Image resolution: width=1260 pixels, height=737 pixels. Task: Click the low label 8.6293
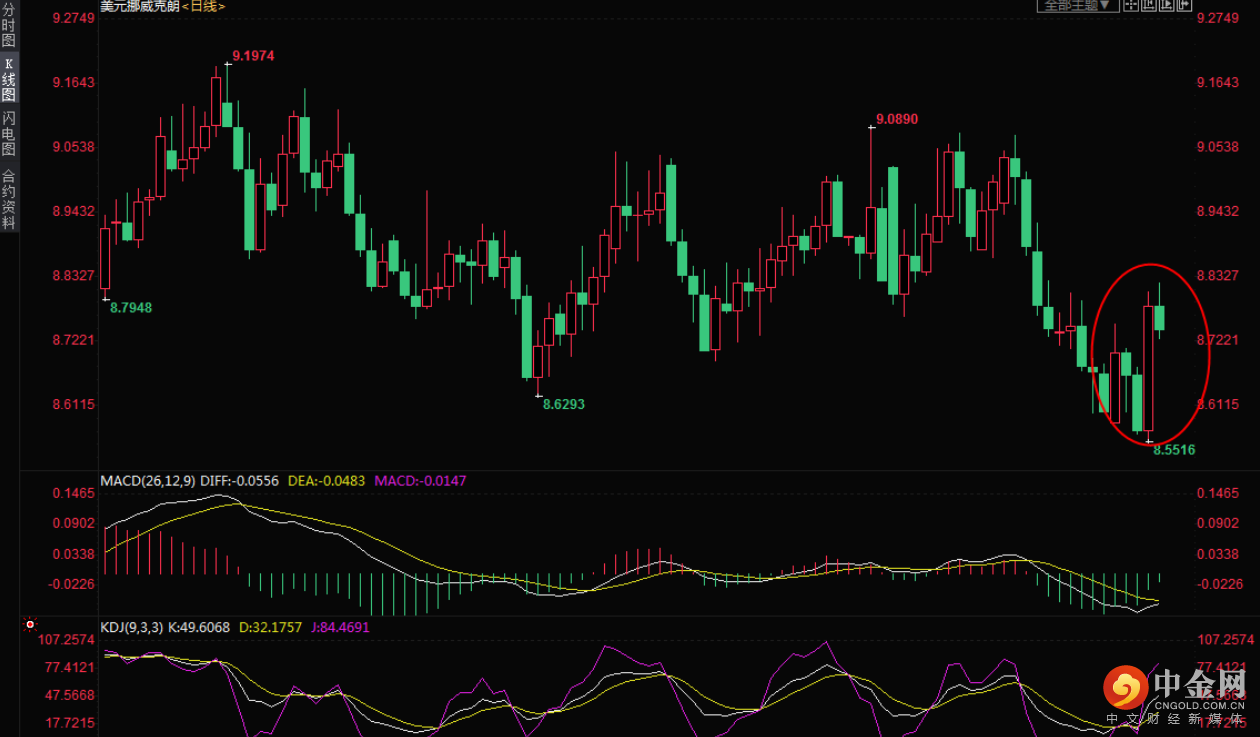coord(563,404)
